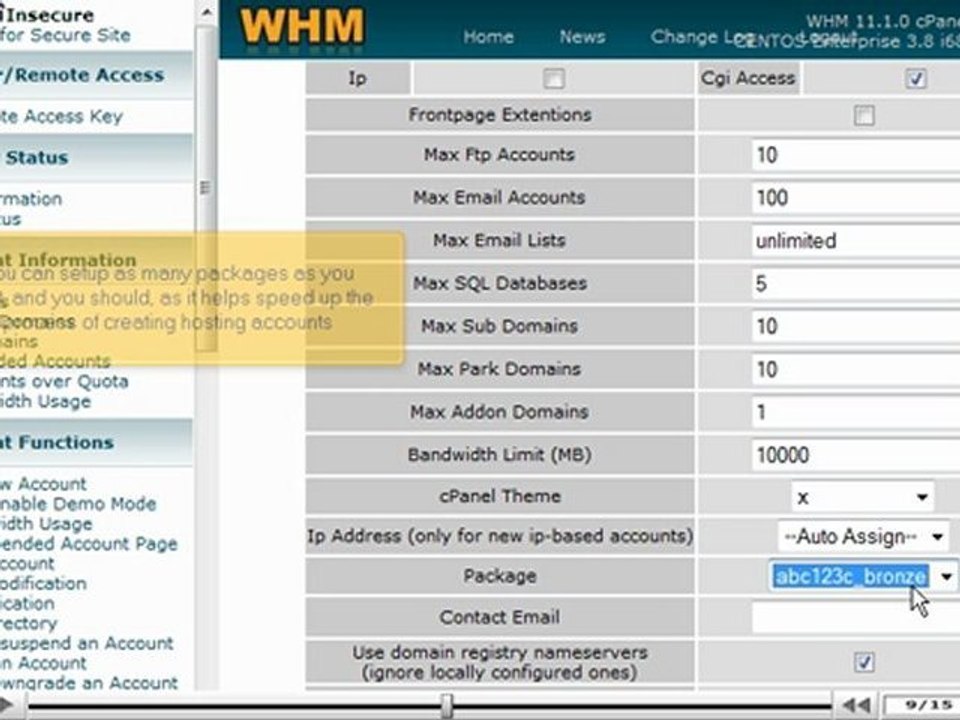Open Suspended Account Page sidebar link

point(88,544)
